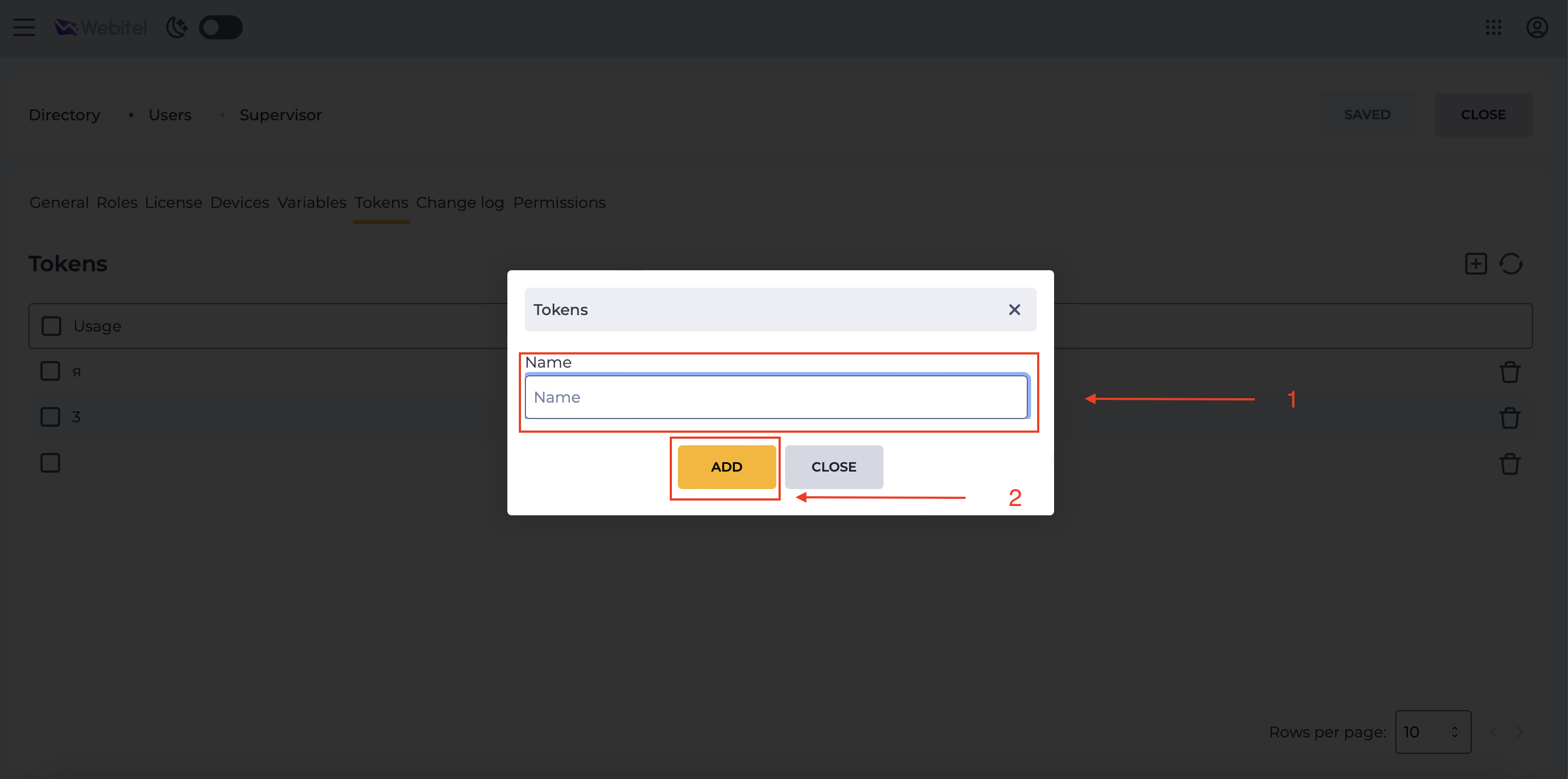Switch to the License tab

173,202
